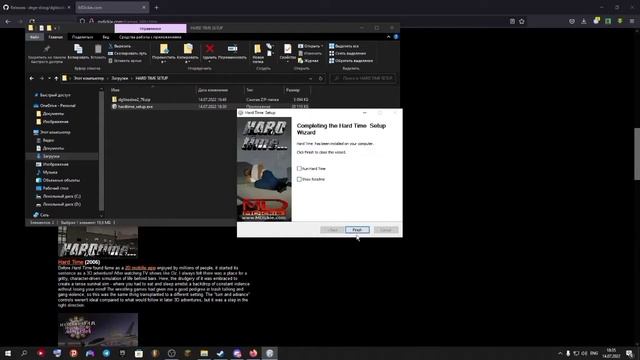The image size is (640, 360).
Task: Click the Explorer search box for HARD TIME SETUP
Action: pyautogui.click(x=363, y=78)
